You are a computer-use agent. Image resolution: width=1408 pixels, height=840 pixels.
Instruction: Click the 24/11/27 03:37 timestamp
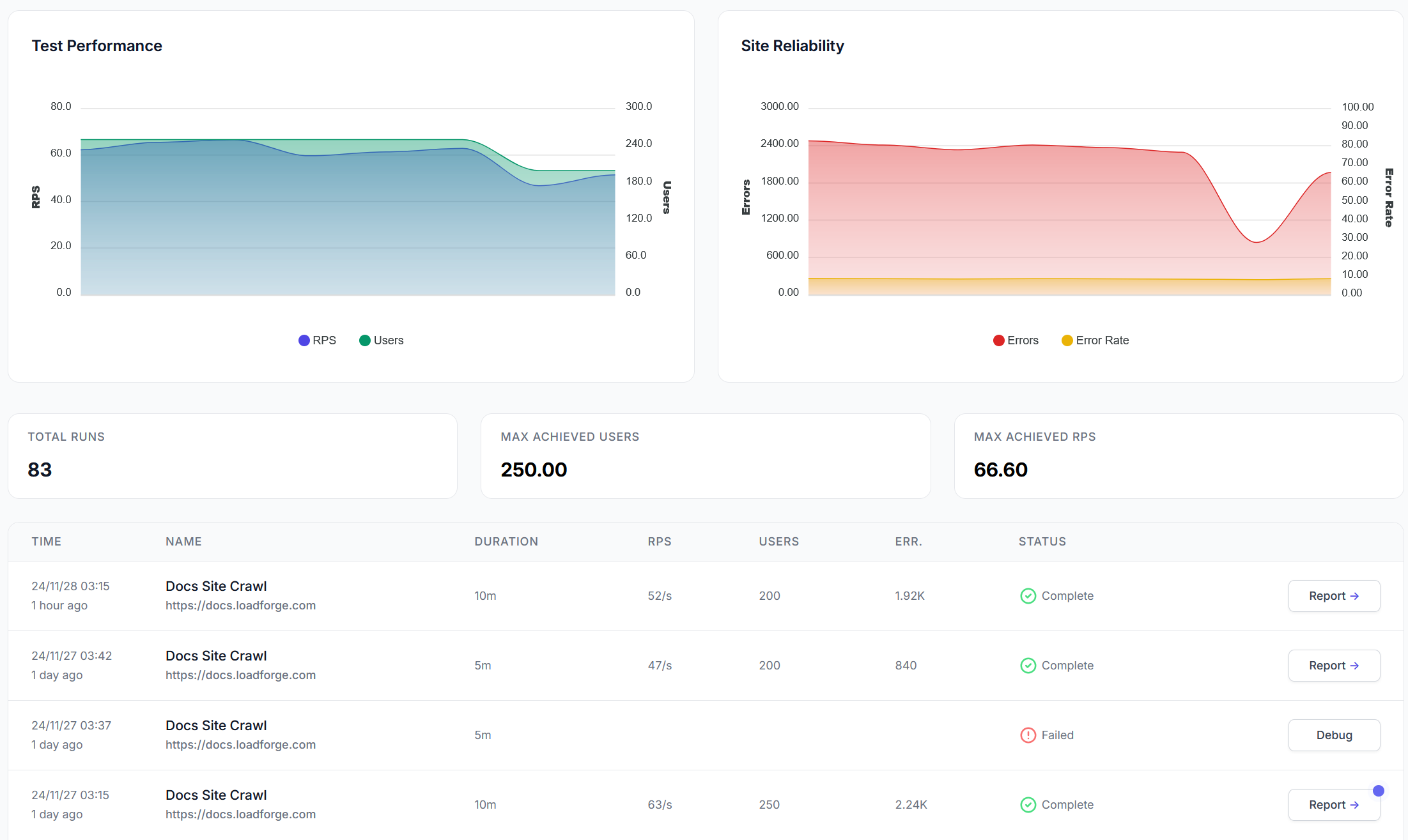[x=71, y=726]
